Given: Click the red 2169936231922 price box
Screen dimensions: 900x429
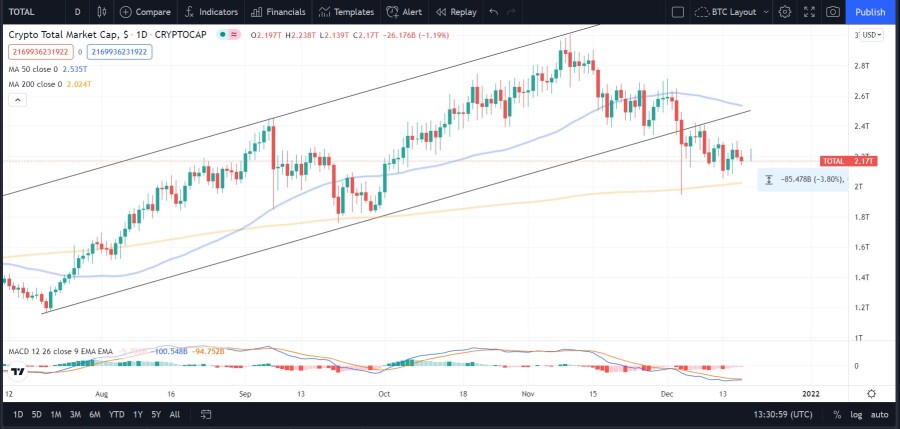Looking at the screenshot, I should tap(40, 52).
